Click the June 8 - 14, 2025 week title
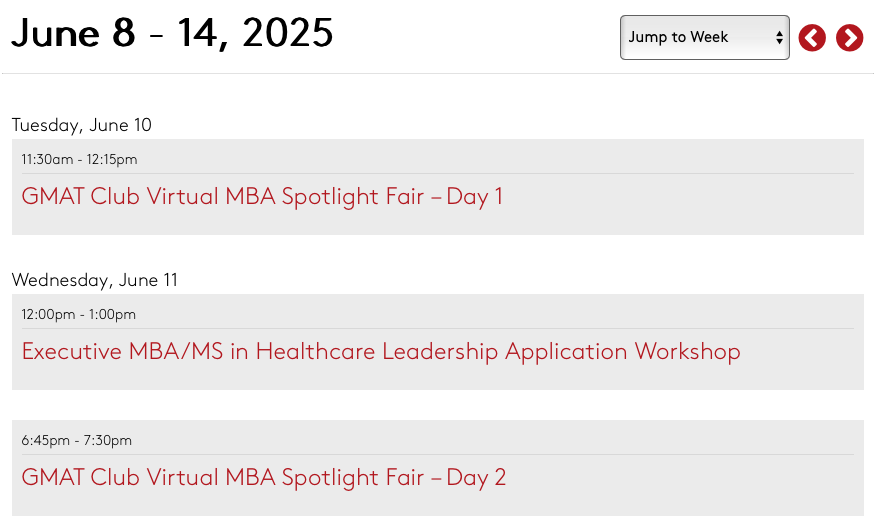 pos(172,33)
